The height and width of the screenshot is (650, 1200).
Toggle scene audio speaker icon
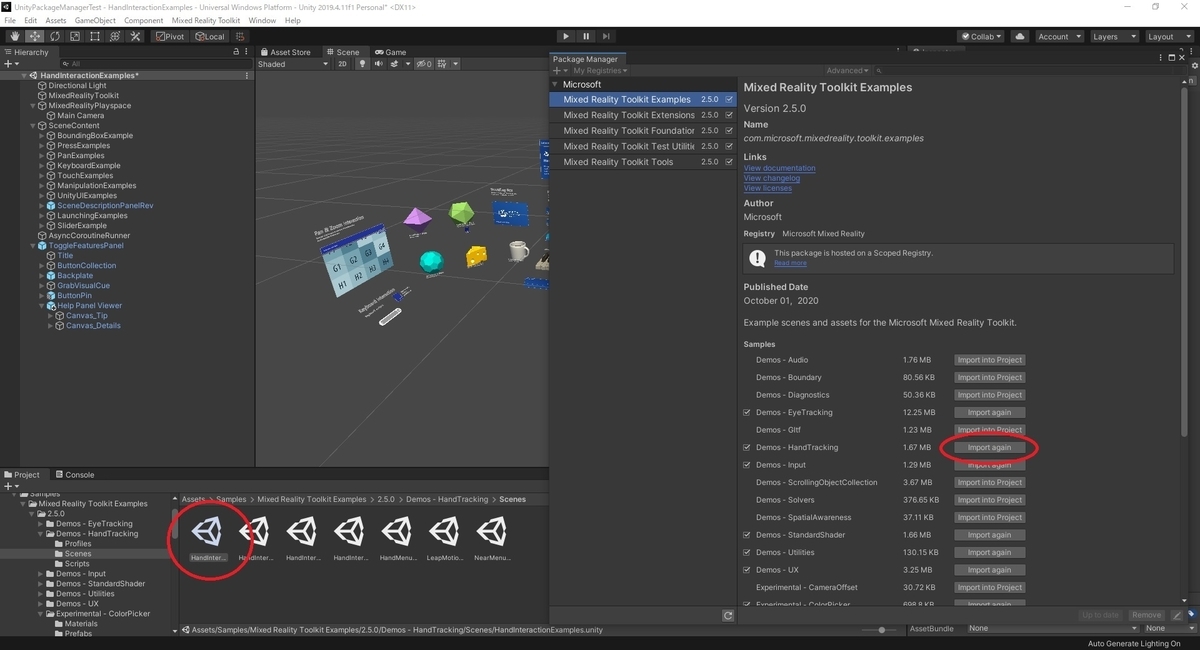point(378,64)
